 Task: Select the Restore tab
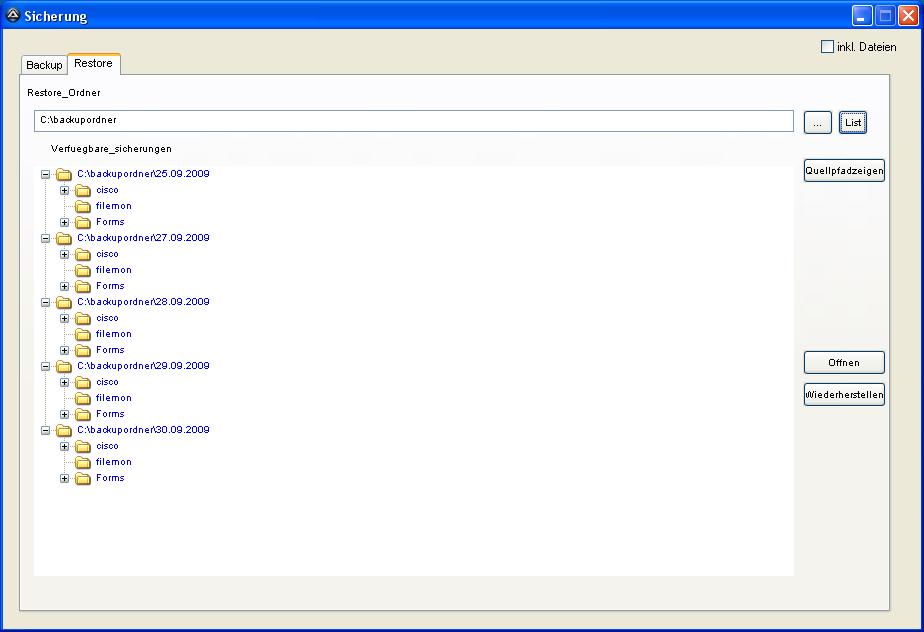[93, 64]
